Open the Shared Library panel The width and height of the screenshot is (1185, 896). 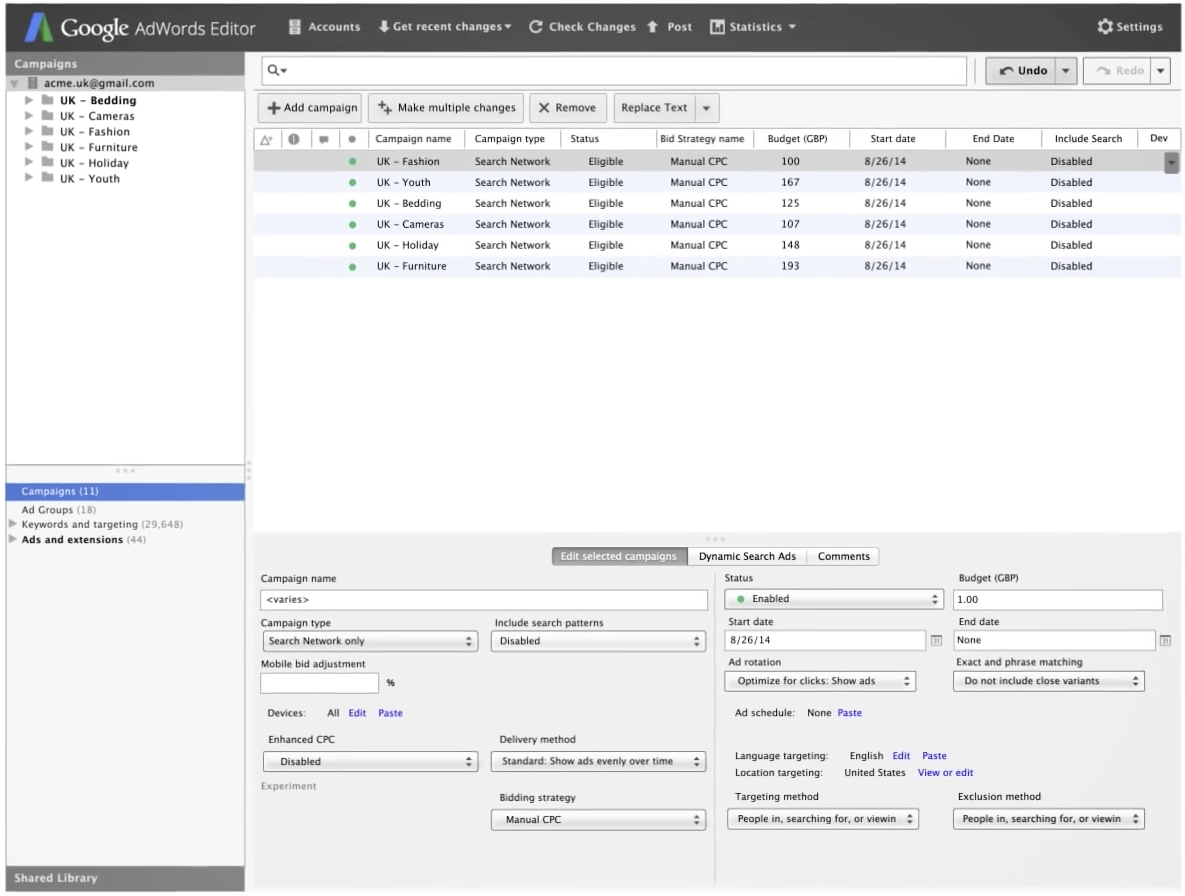click(125, 878)
